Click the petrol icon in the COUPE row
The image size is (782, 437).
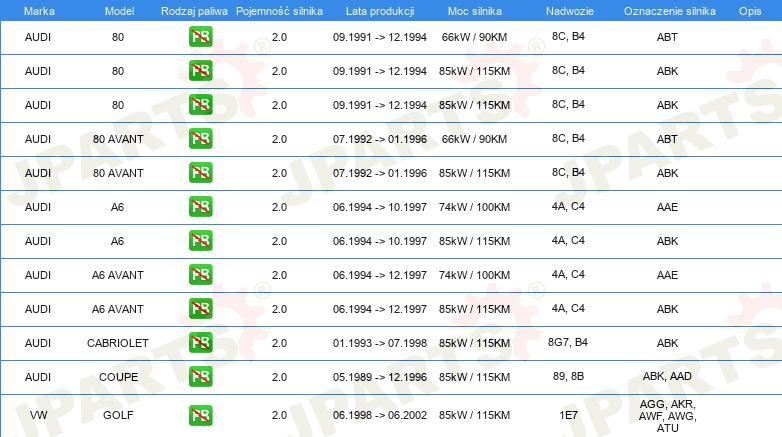[x=200, y=376]
